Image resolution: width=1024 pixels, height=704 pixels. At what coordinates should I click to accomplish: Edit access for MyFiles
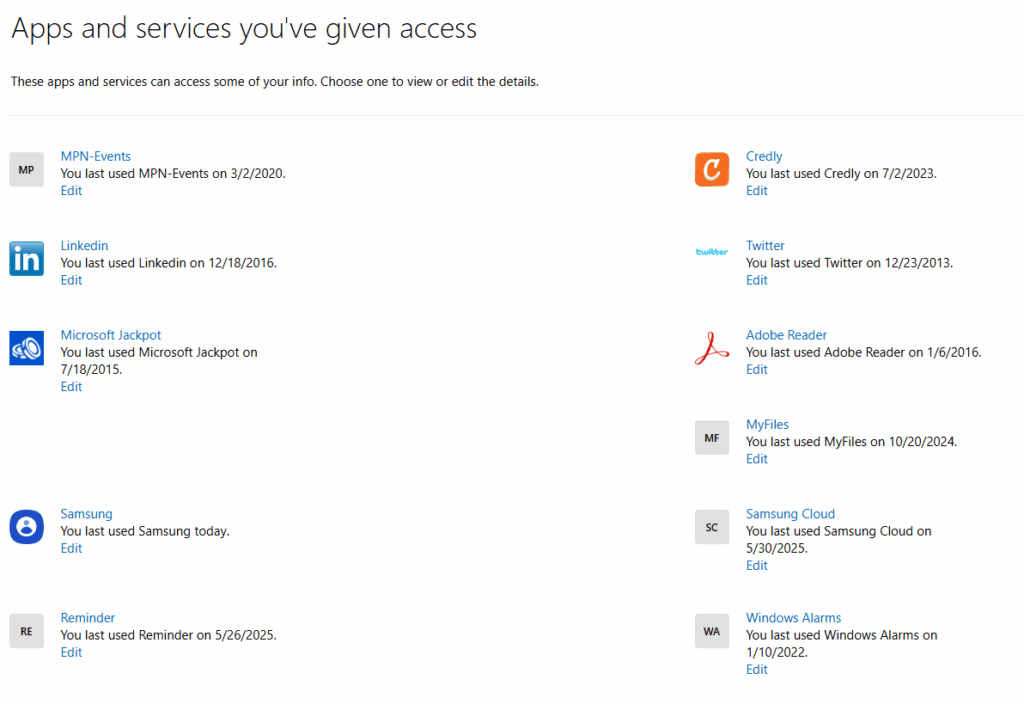tap(757, 459)
